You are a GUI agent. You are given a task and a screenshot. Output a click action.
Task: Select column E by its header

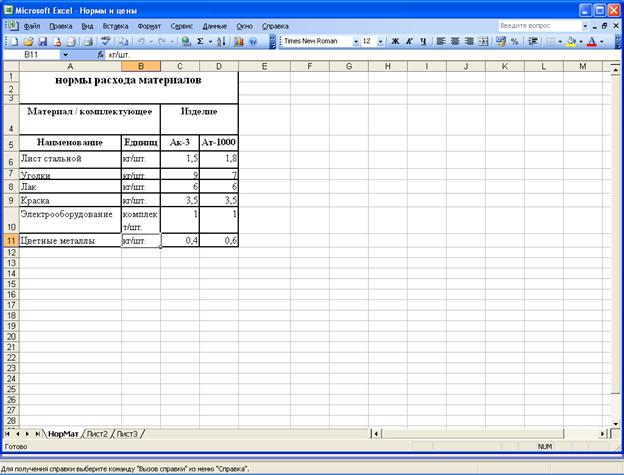click(x=264, y=66)
